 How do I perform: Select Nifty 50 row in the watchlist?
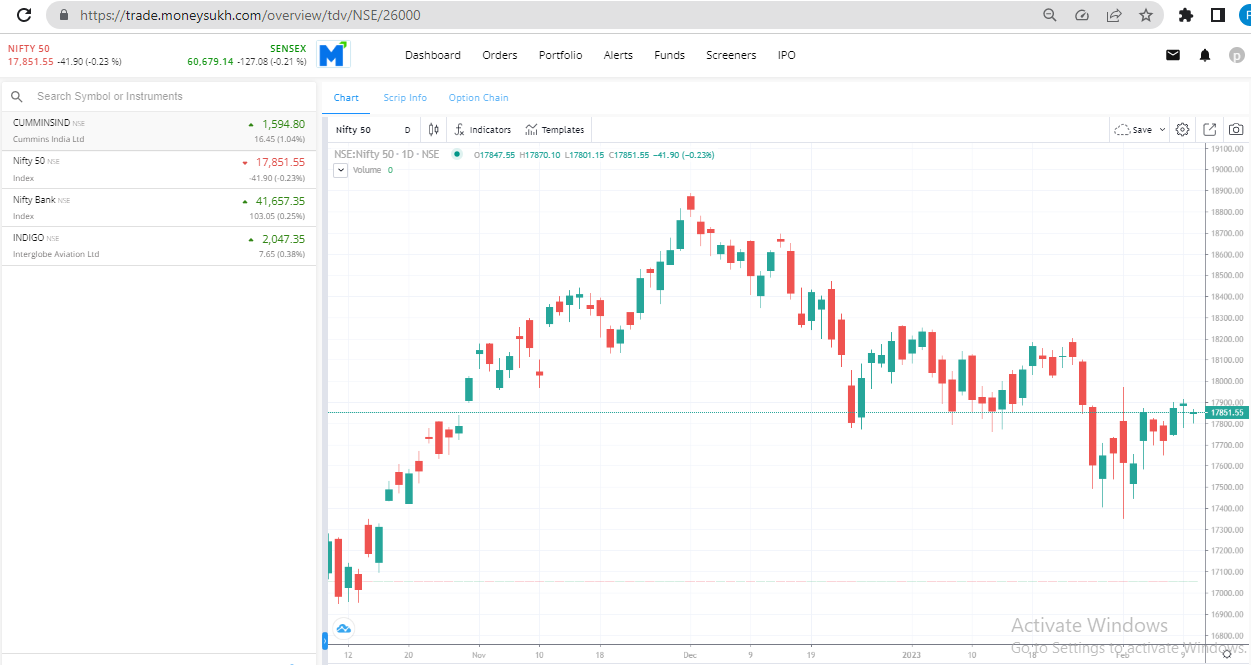coord(159,170)
